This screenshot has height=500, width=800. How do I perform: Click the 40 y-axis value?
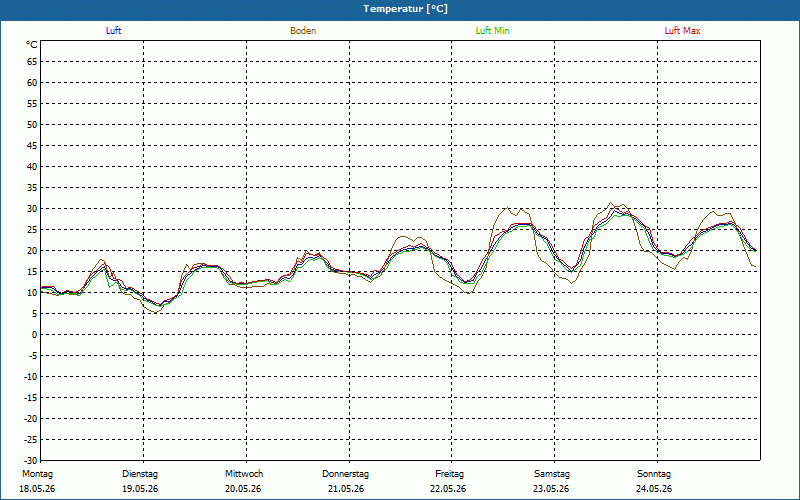32,167
